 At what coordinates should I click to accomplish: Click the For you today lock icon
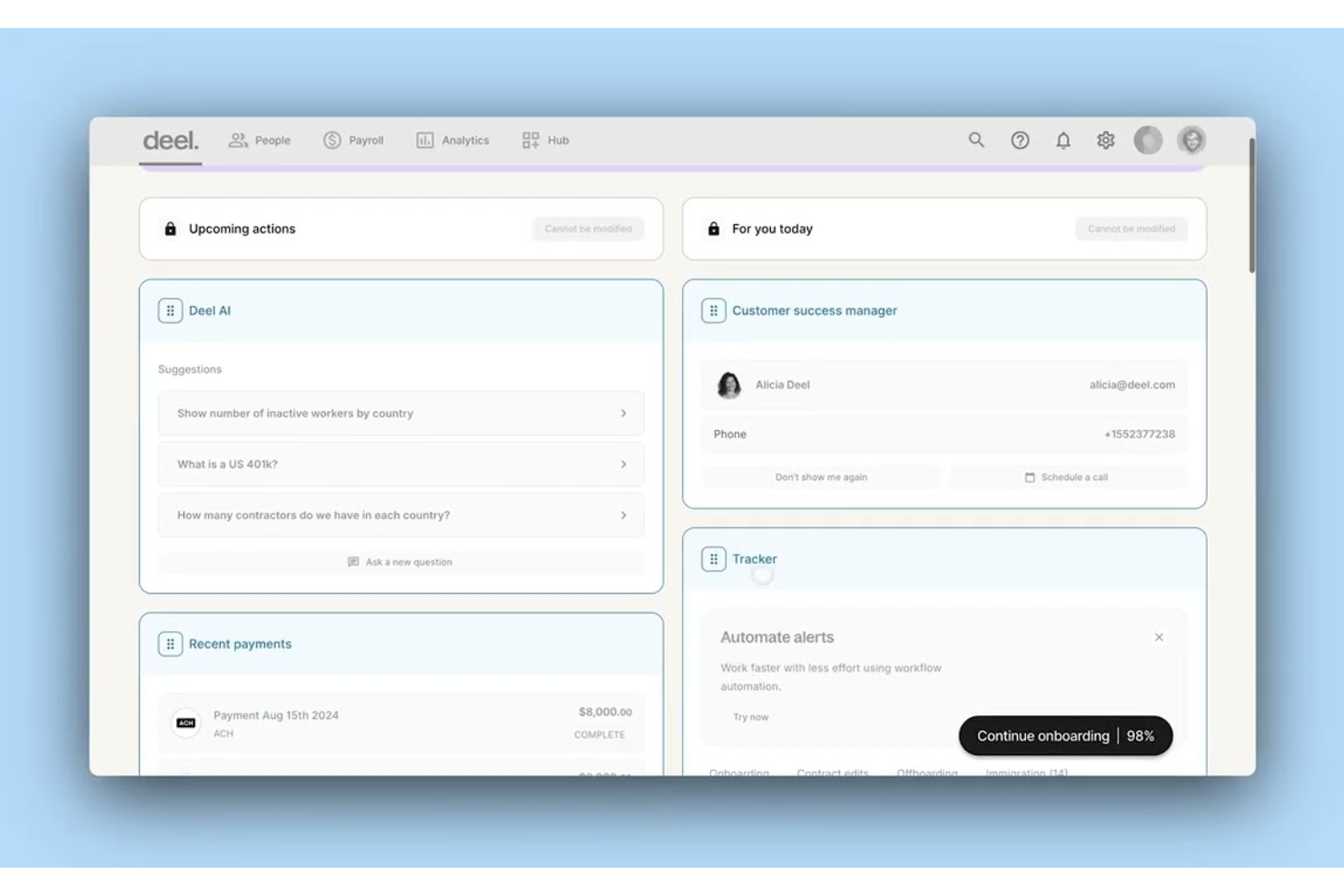pos(714,229)
